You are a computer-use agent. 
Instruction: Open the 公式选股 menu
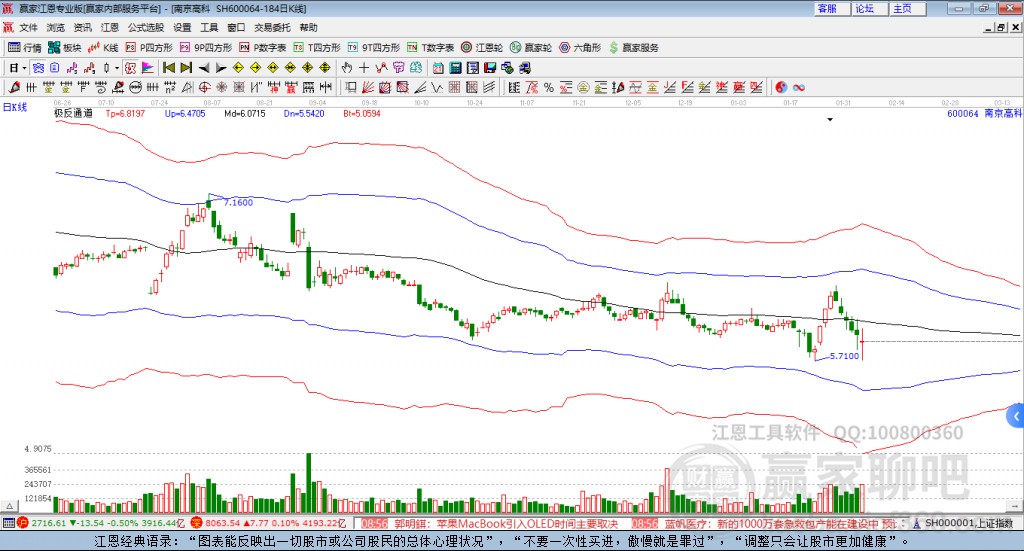click(x=146, y=27)
